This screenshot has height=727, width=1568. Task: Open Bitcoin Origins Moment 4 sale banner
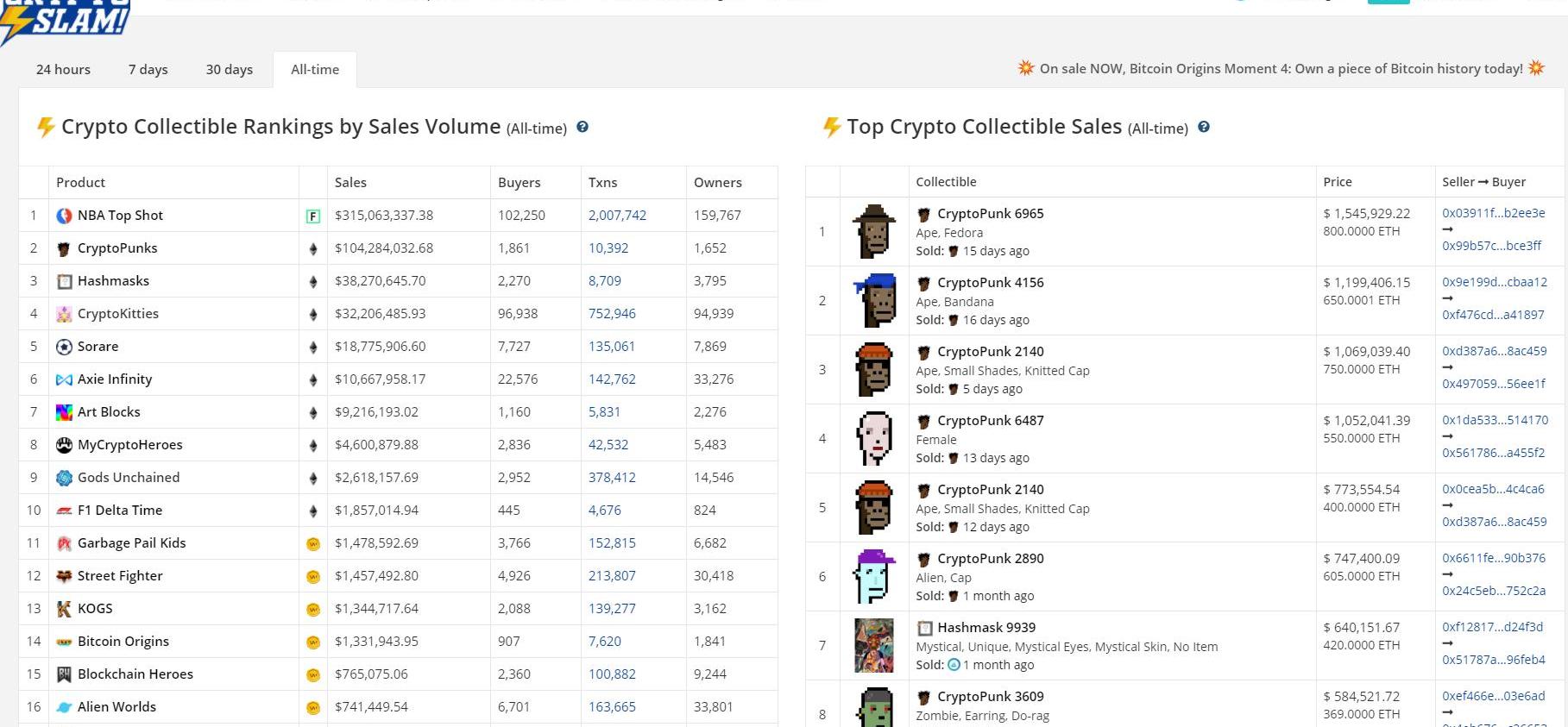pos(1281,68)
